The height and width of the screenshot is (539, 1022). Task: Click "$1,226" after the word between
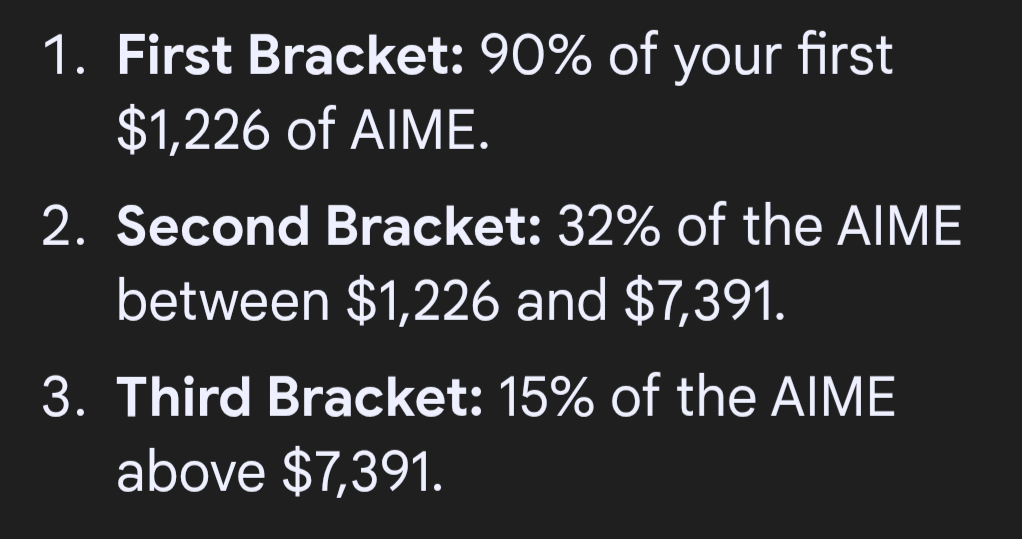click(x=422, y=300)
